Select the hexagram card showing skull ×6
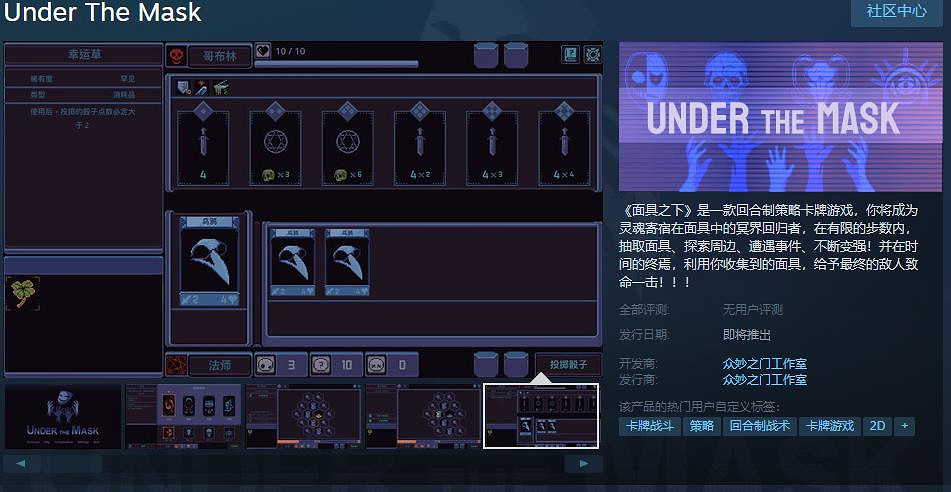 (348, 146)
